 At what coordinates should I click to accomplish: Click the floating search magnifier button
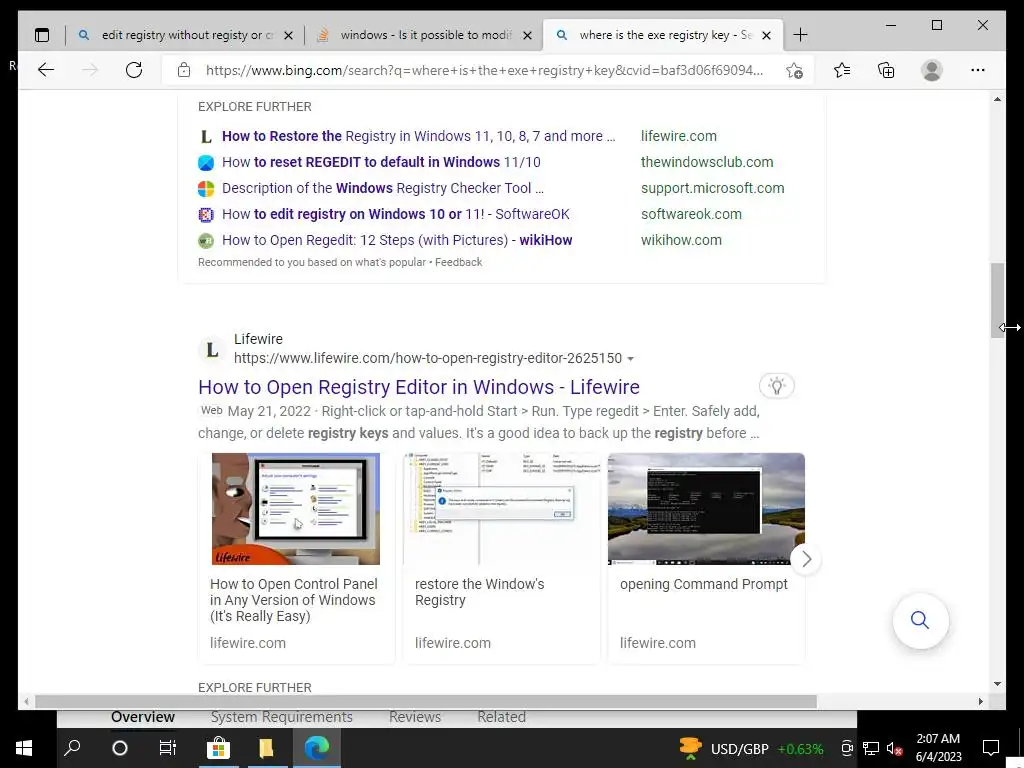click(x=920, y=620)
